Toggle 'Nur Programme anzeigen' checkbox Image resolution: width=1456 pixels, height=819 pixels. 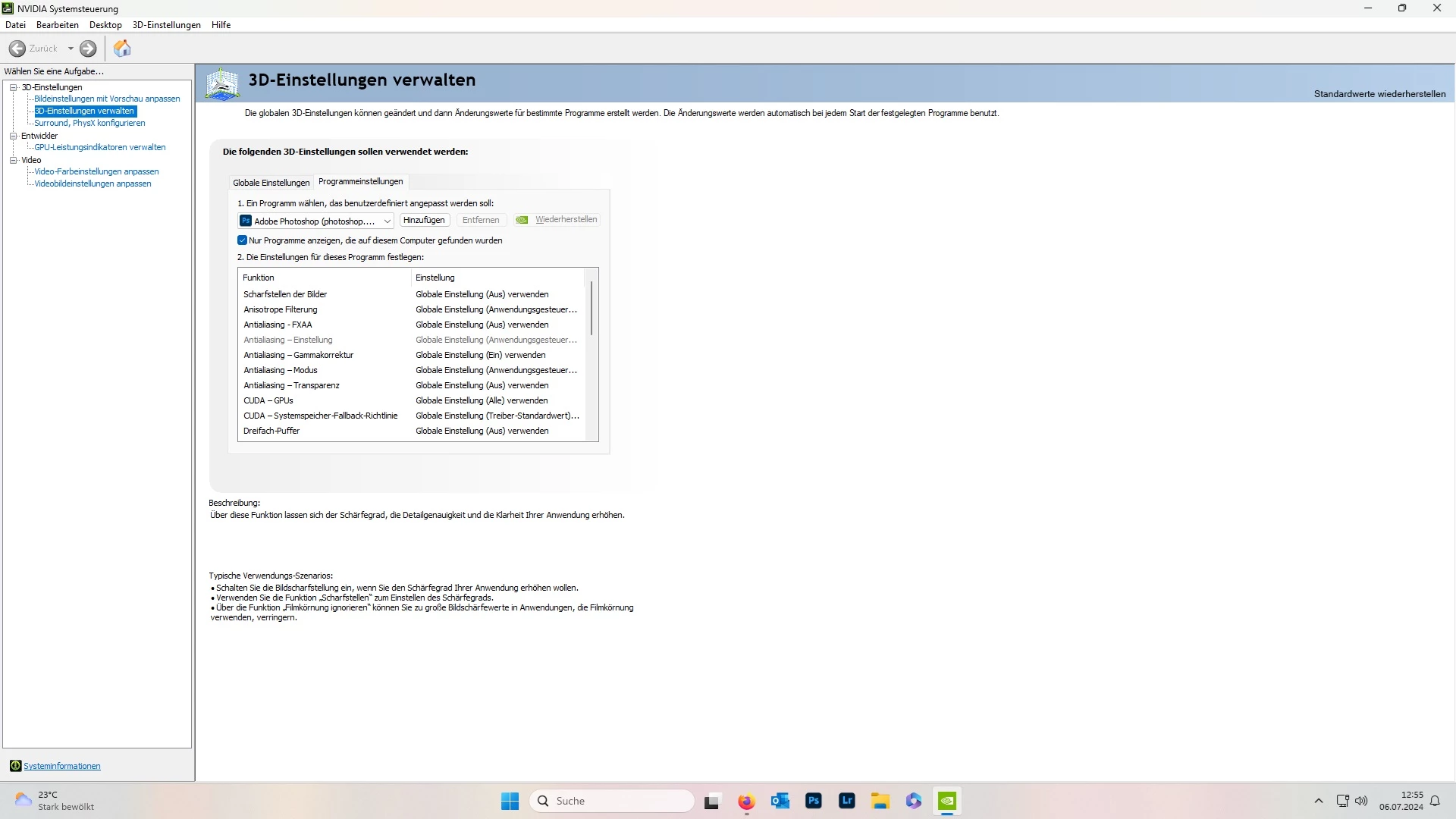coord(243,240)
